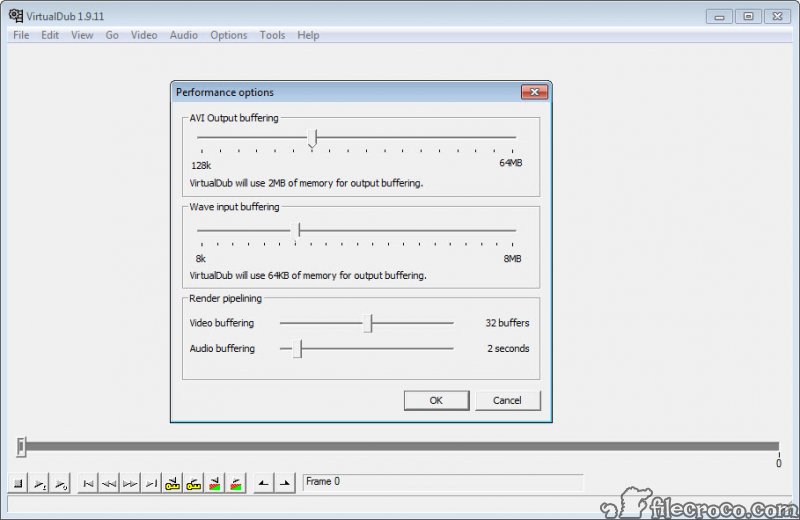Screen dimensions: 800x520
Task: Click the 64KB buffering message
Action: (308, 276)
